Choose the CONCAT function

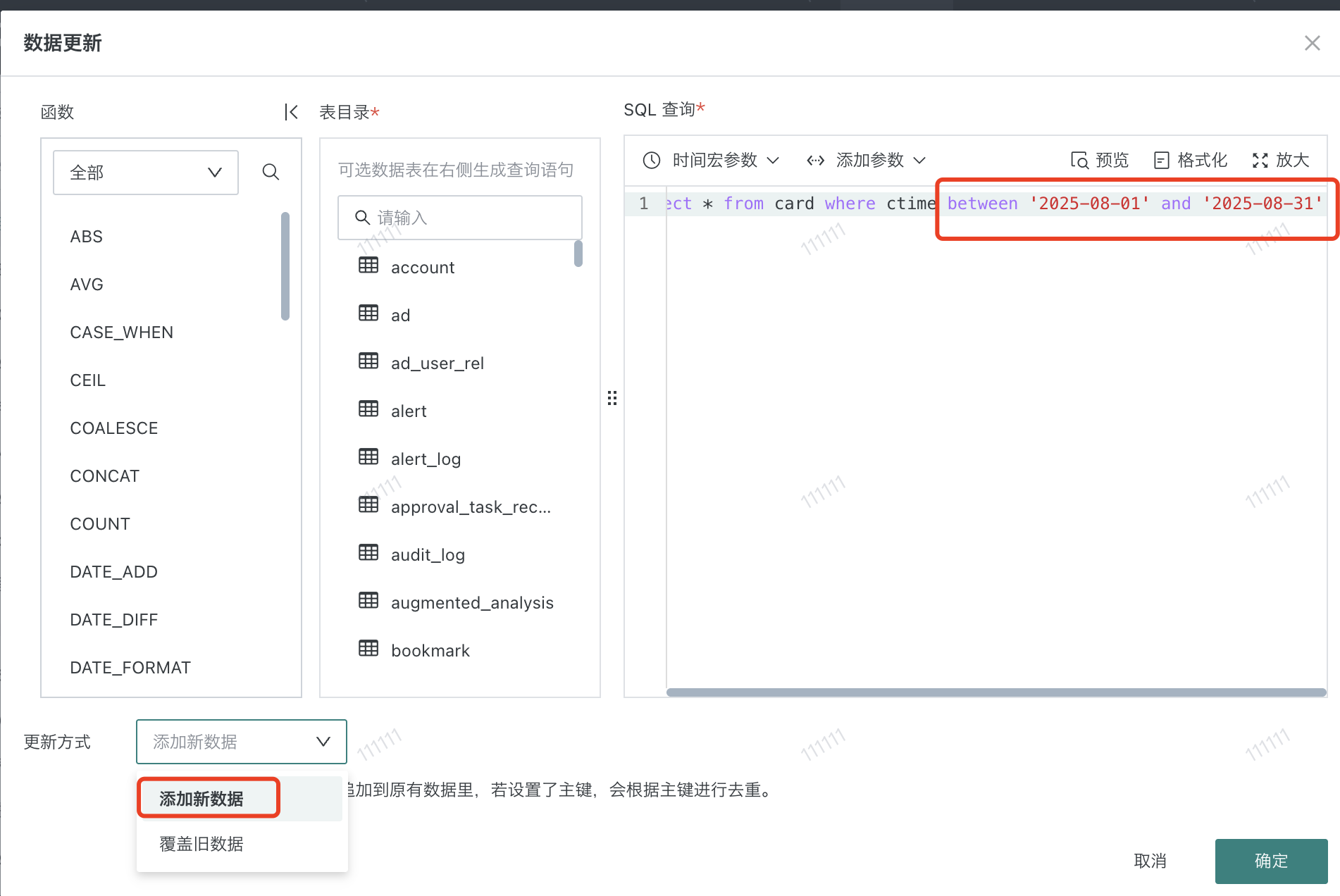pyautogui.click(x=105, y=476)
